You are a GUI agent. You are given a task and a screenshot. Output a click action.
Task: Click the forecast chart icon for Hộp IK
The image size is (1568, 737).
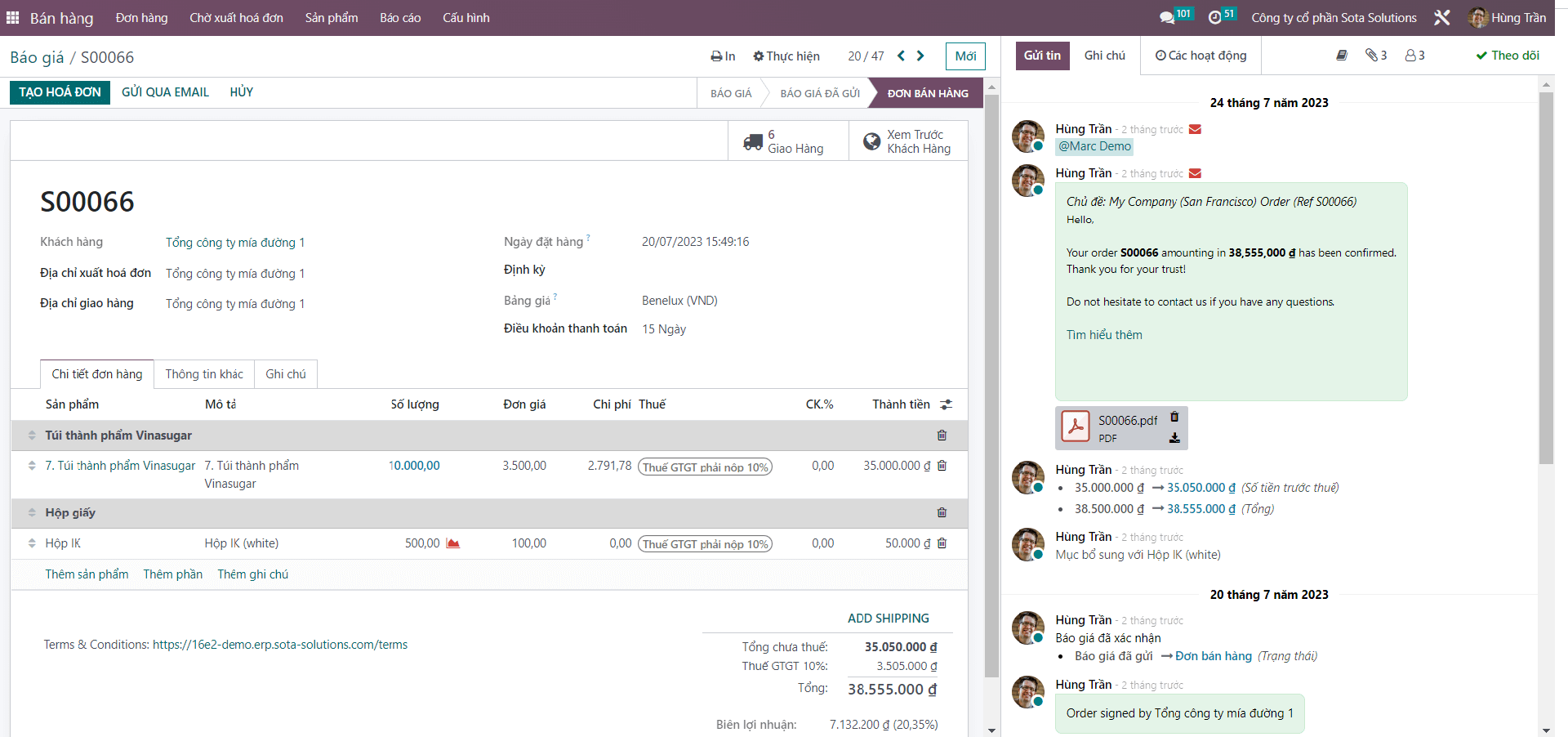click(x=453, y=543)
